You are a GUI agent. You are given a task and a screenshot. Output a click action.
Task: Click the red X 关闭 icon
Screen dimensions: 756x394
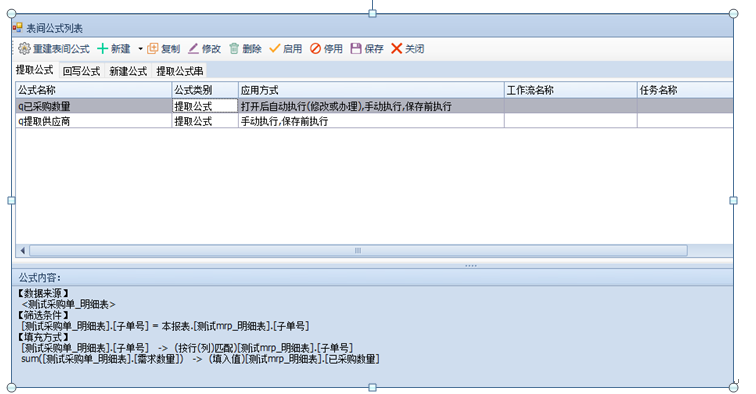(396, 49)
